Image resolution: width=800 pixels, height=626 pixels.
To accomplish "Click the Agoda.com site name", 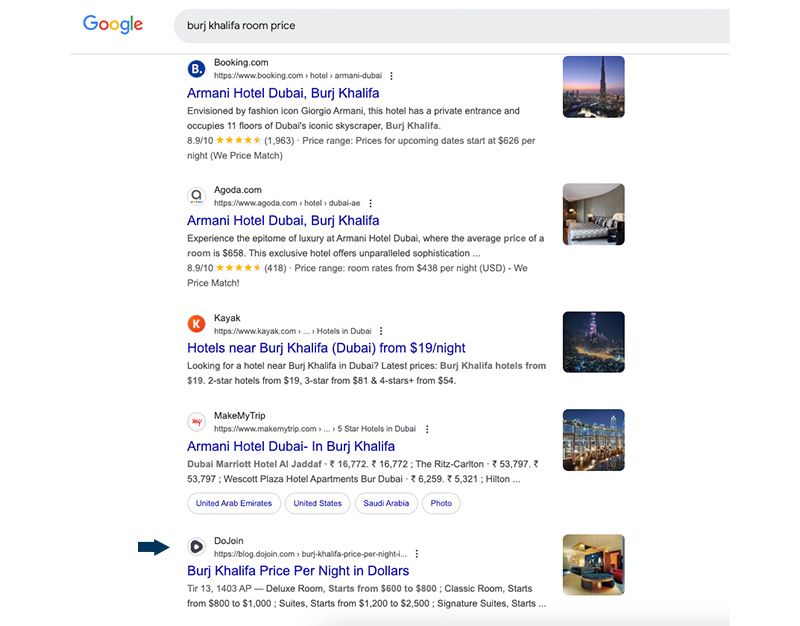I will (x=238, y=190).
